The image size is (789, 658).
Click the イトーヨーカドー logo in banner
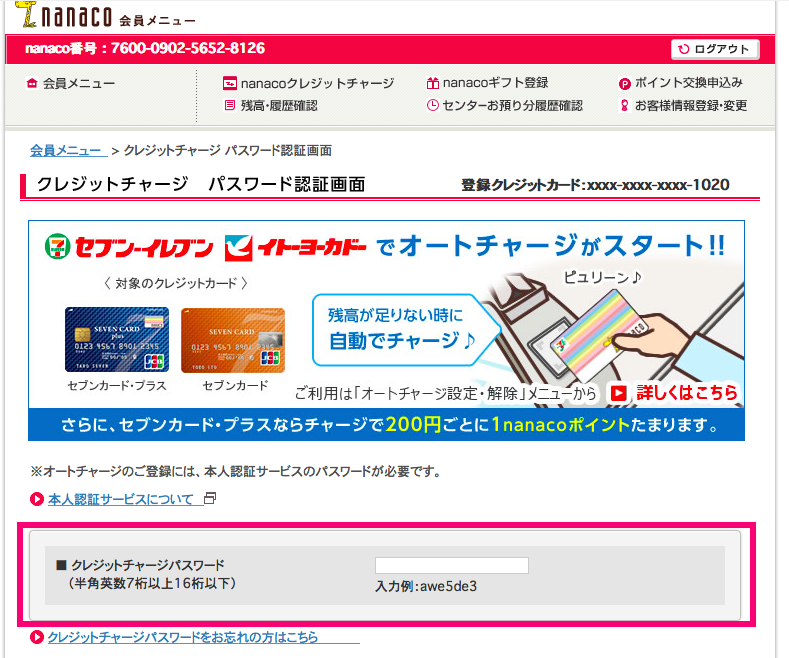click(x=295, y=248)
